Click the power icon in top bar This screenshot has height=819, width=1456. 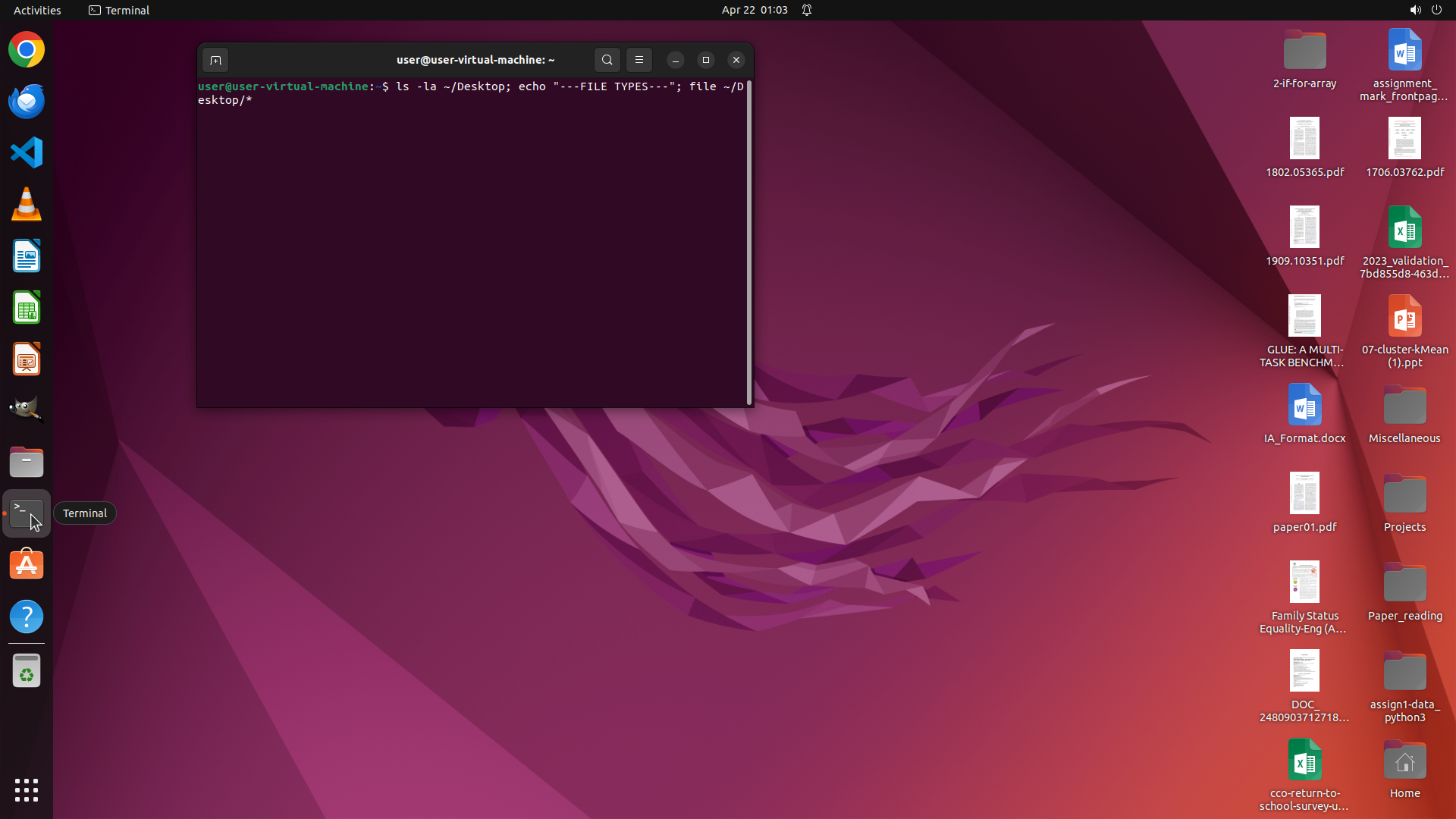point(1436,10)
